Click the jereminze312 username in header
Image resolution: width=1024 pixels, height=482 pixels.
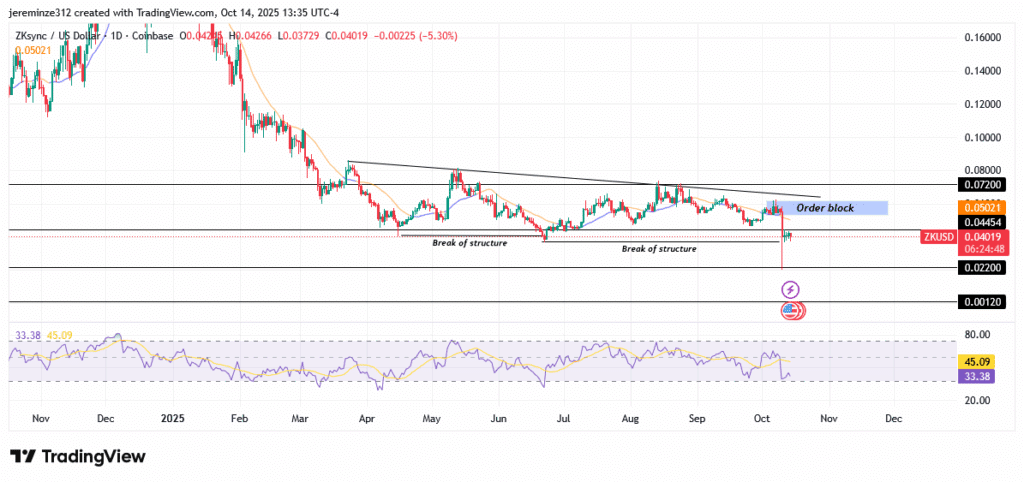point(39,12)
